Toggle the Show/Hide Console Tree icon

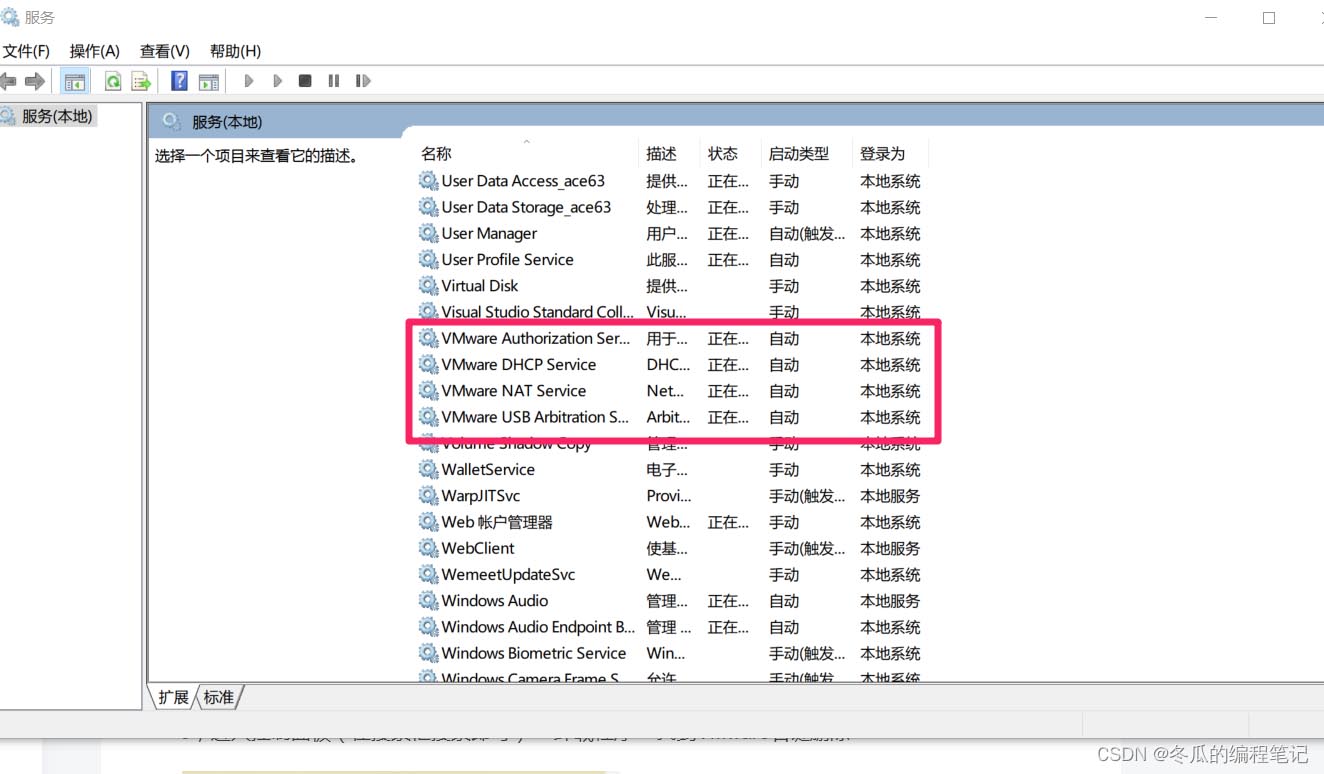coord(75,81)
